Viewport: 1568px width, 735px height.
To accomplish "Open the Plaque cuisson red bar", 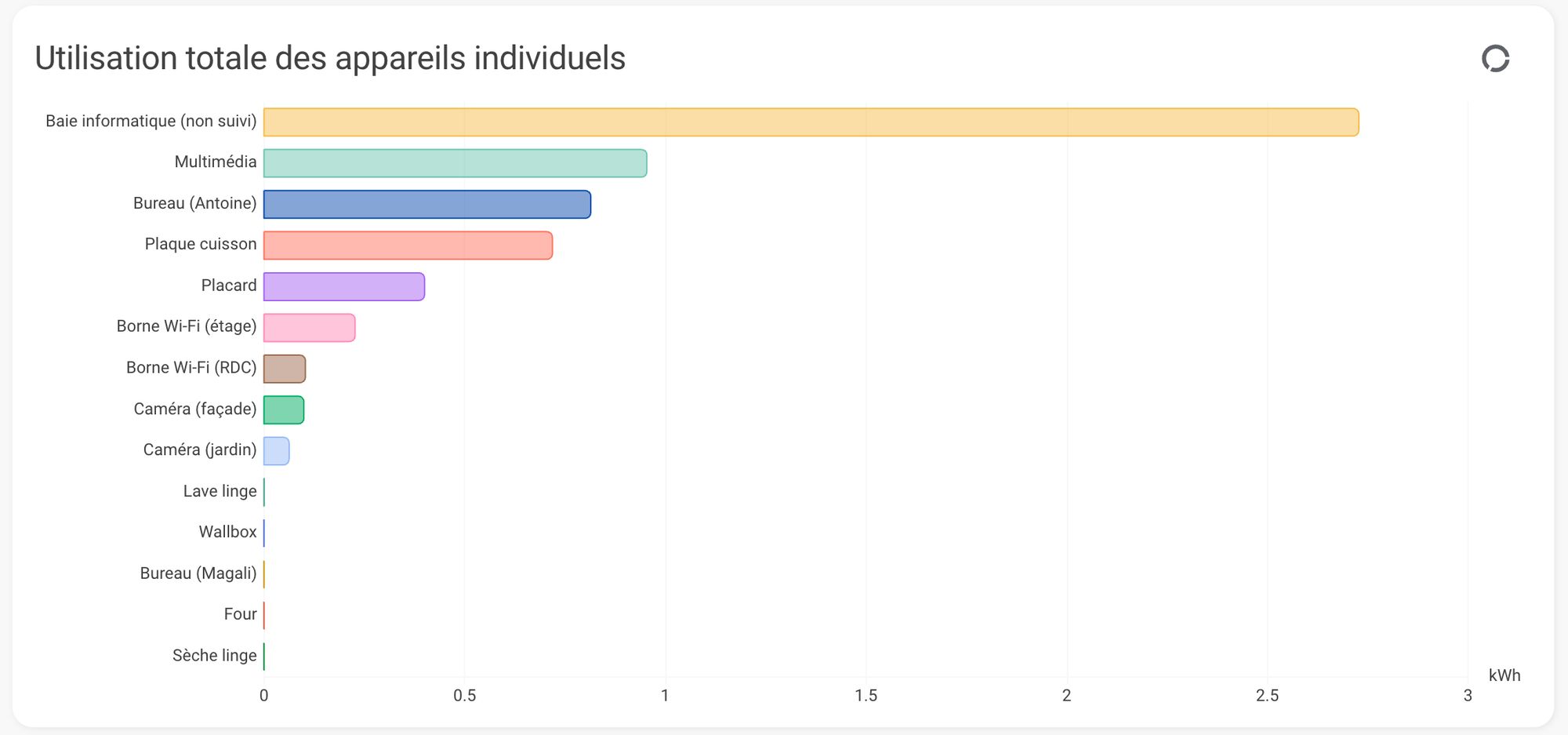I will (408, 246).
